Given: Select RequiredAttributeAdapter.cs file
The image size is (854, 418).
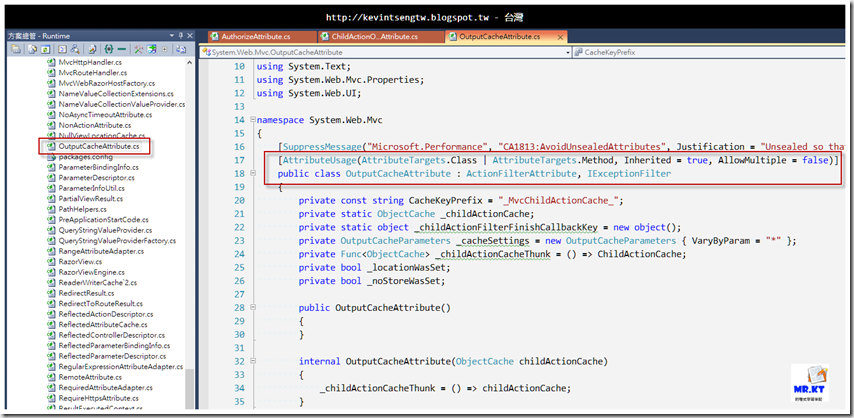Looking at the screenshot, I should (x=106, y=387).
